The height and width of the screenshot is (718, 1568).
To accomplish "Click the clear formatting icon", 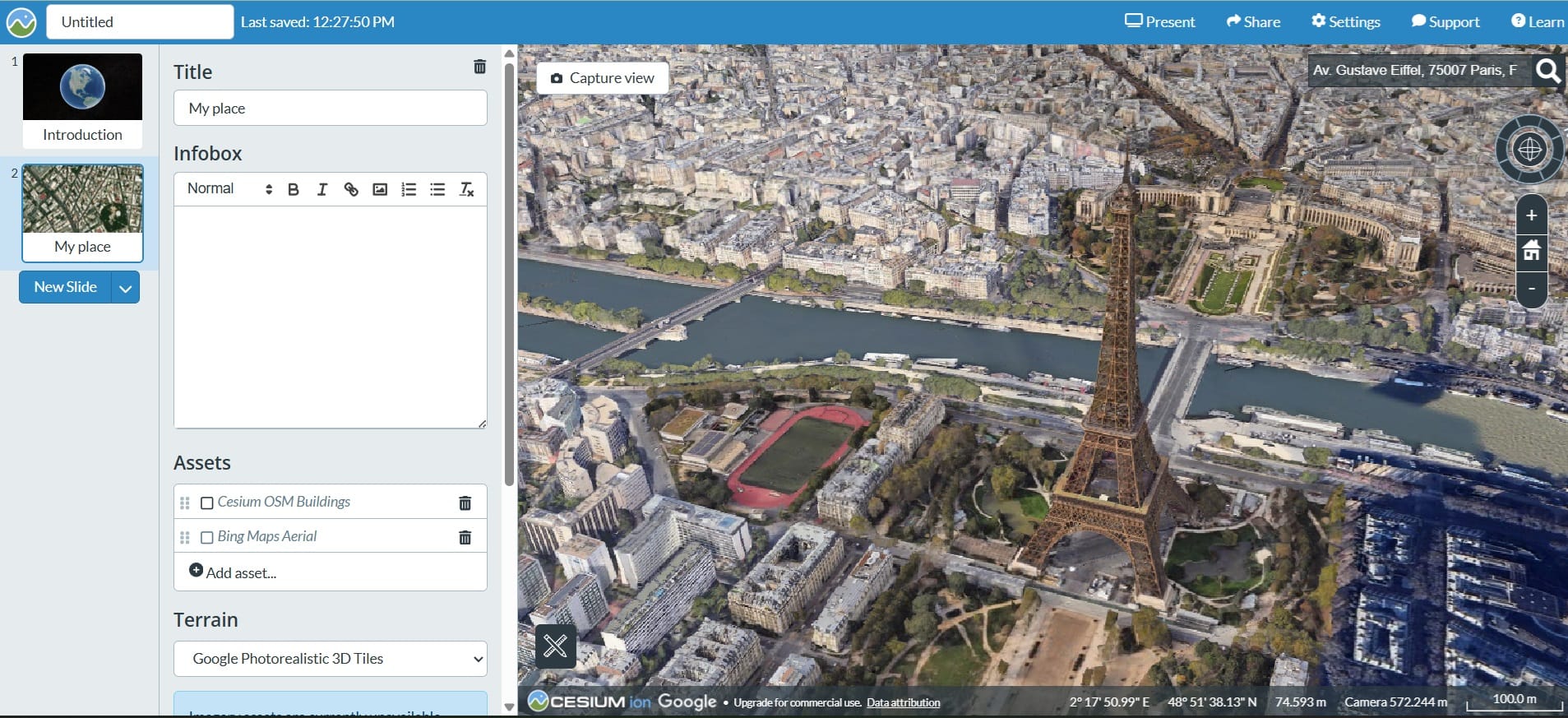I will 466,190.
